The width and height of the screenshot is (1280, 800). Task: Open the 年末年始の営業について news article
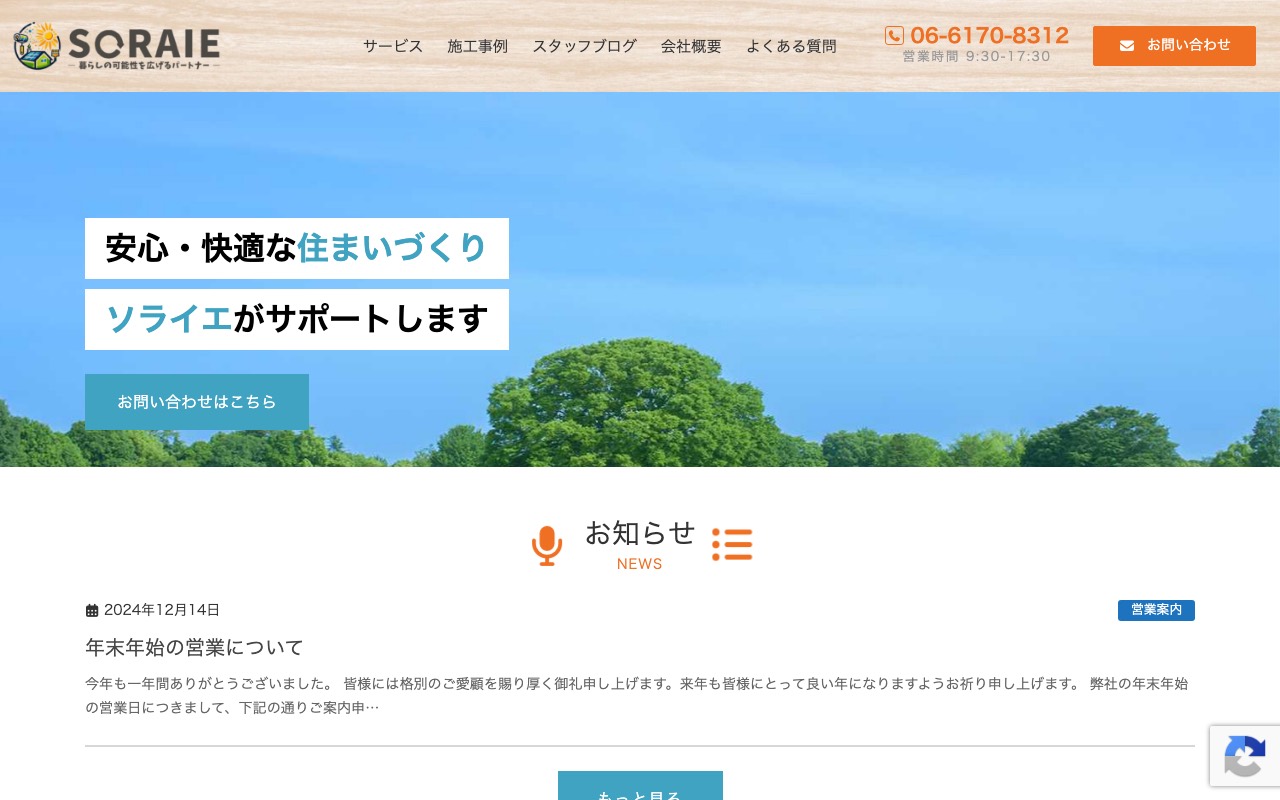pyautogui.click(x=194, y=647)
